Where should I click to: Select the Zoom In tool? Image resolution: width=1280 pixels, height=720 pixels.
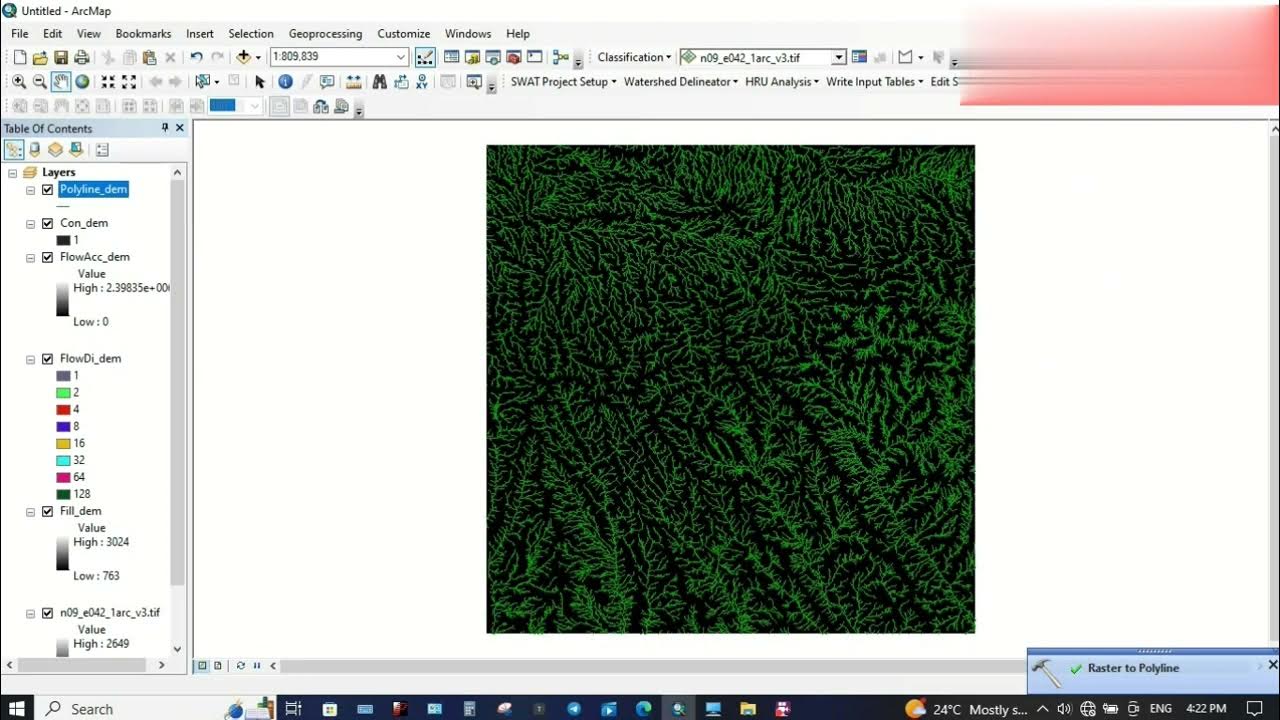tap(19, 82)
